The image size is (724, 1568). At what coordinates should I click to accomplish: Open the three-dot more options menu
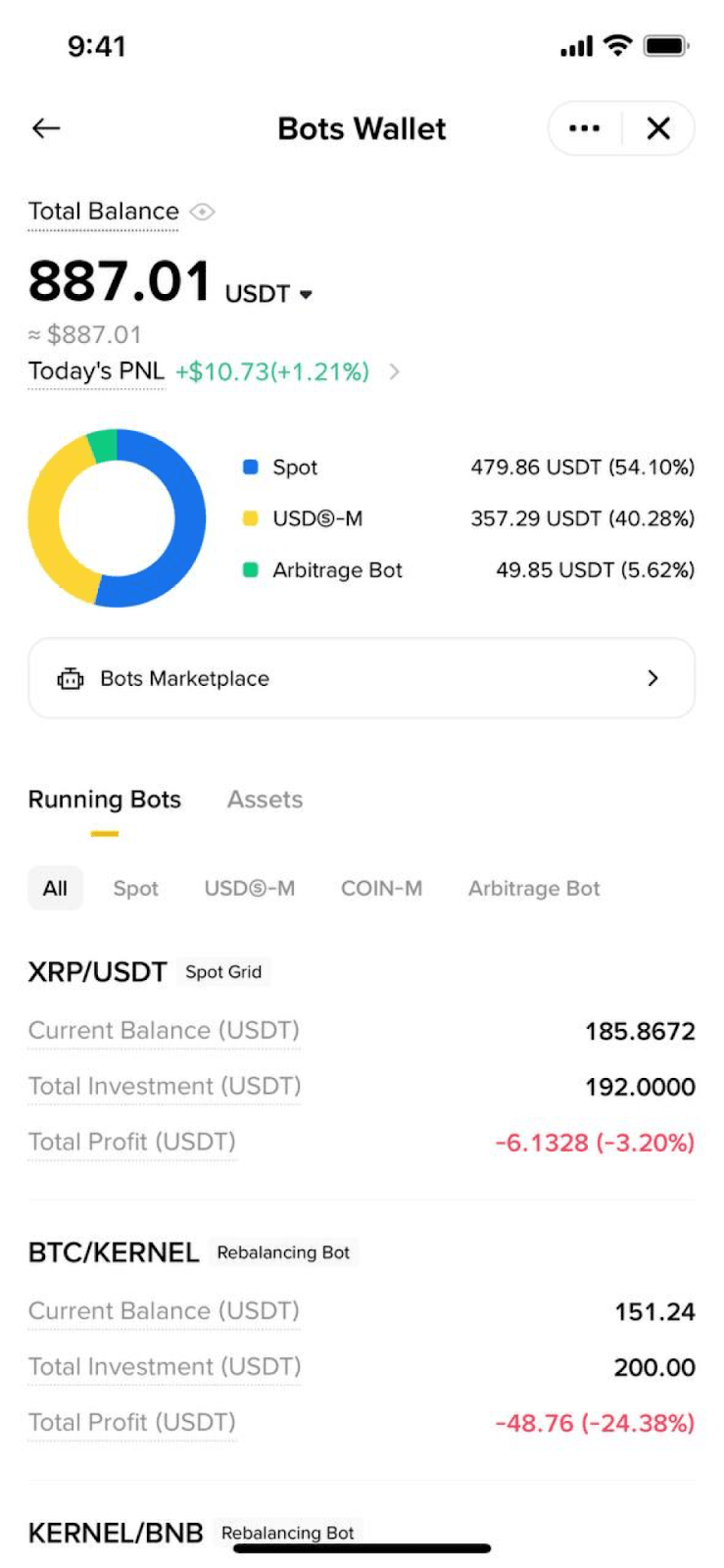coord(584,128)
